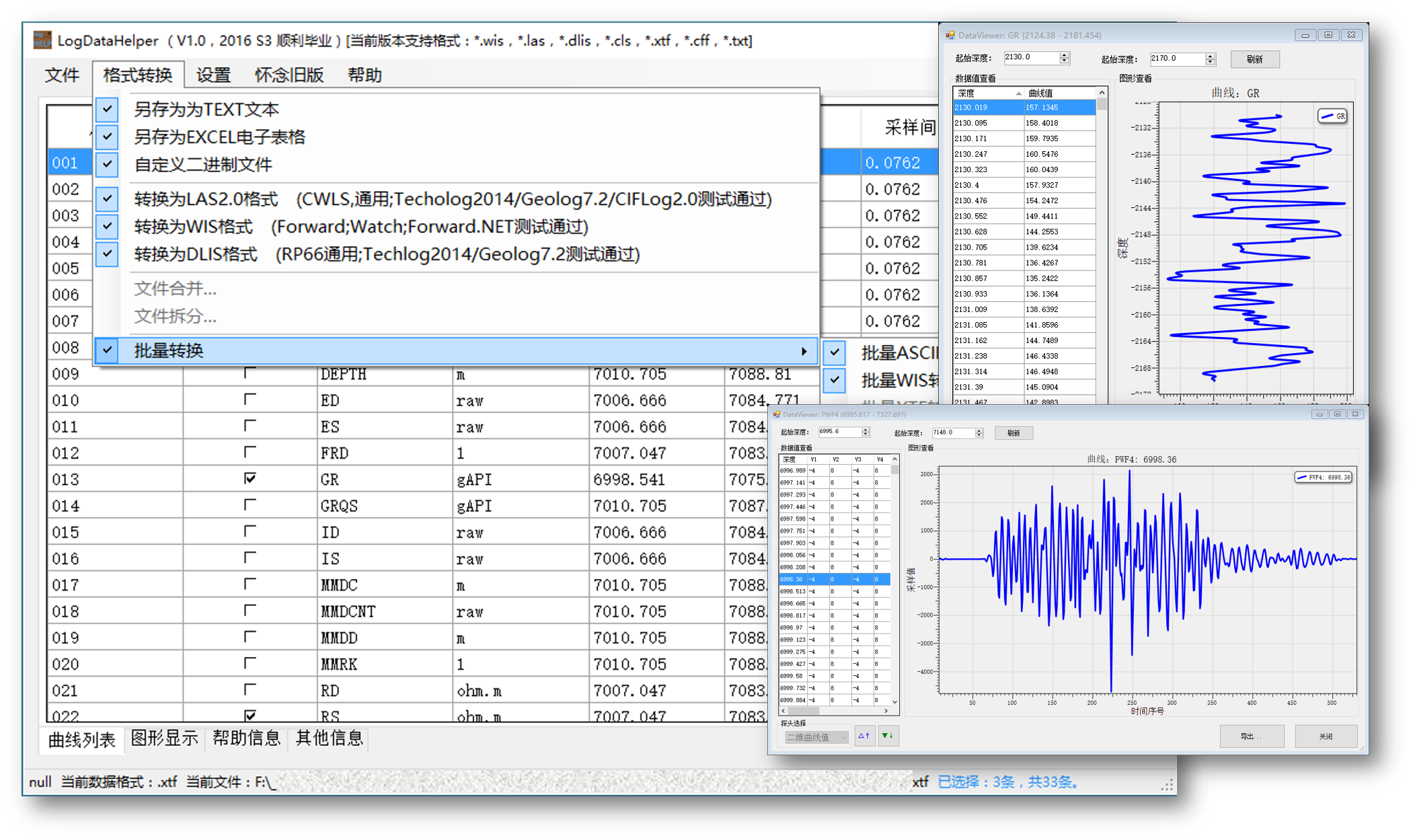
Task: Click 刷新 button in DataViewer PWF4 window
Action: point(1014,433)
